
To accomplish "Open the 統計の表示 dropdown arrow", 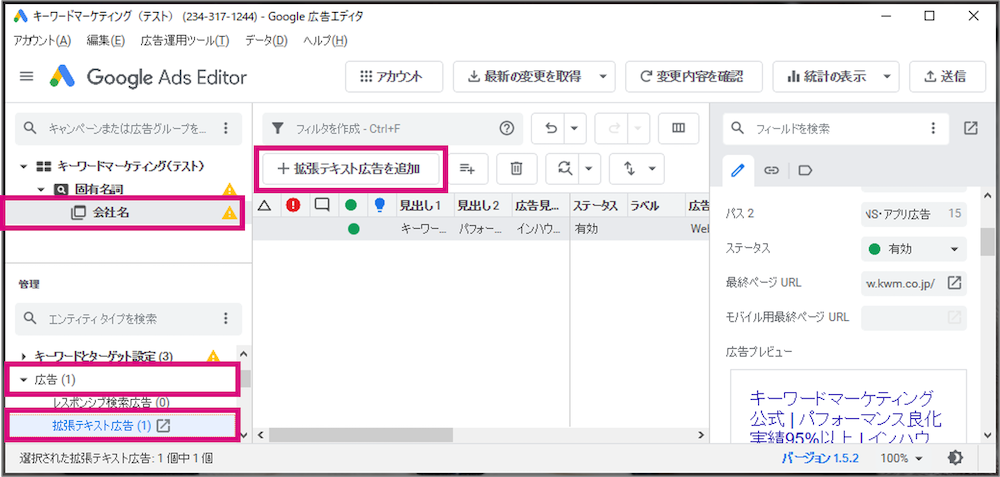I will tap(887, 77).
